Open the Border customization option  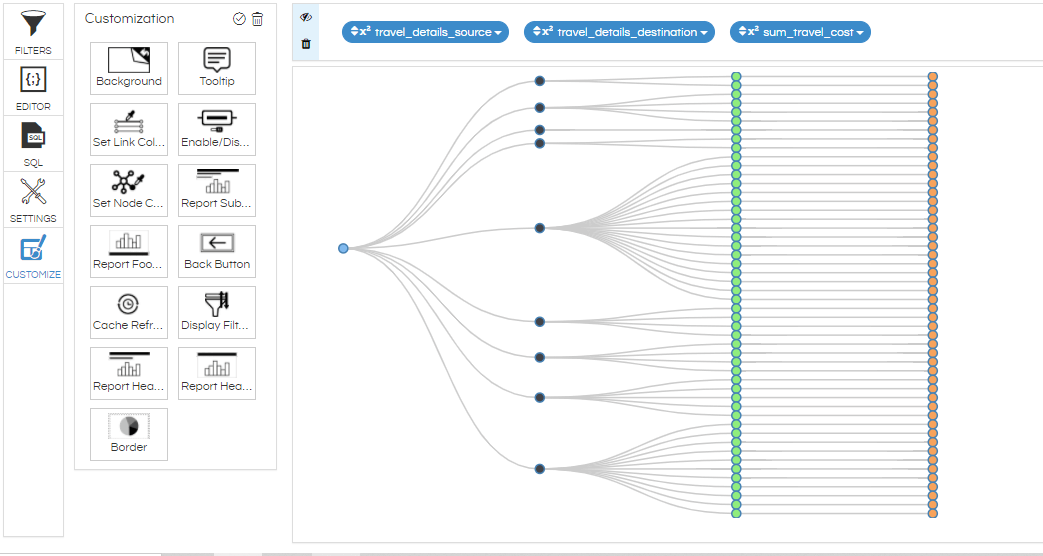coord(129,434)
